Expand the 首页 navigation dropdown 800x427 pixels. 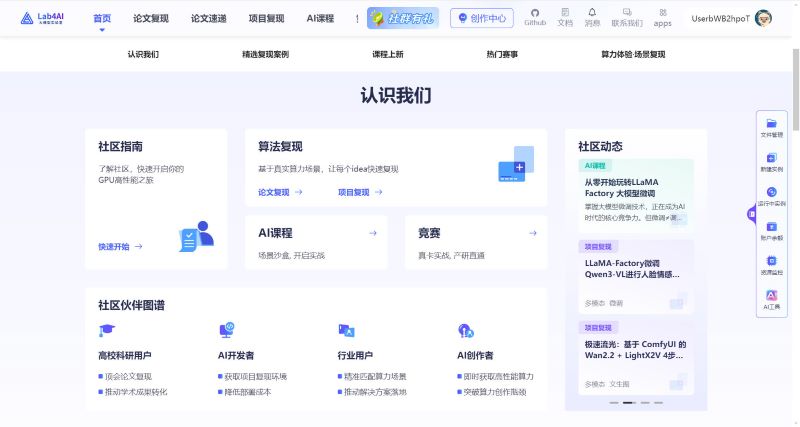102,30
